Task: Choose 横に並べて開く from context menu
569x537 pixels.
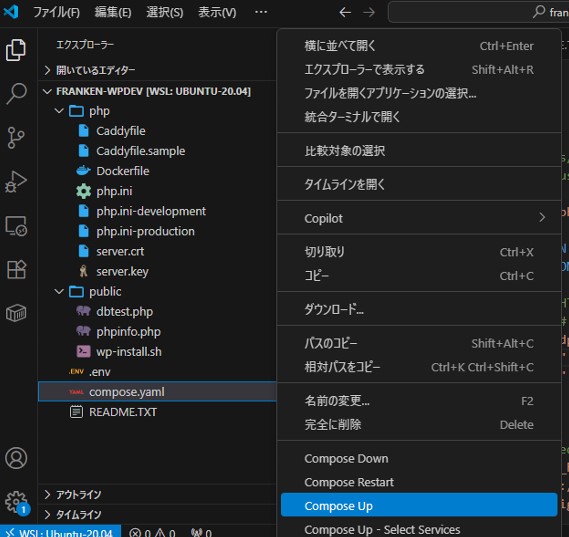Action: 419,46
